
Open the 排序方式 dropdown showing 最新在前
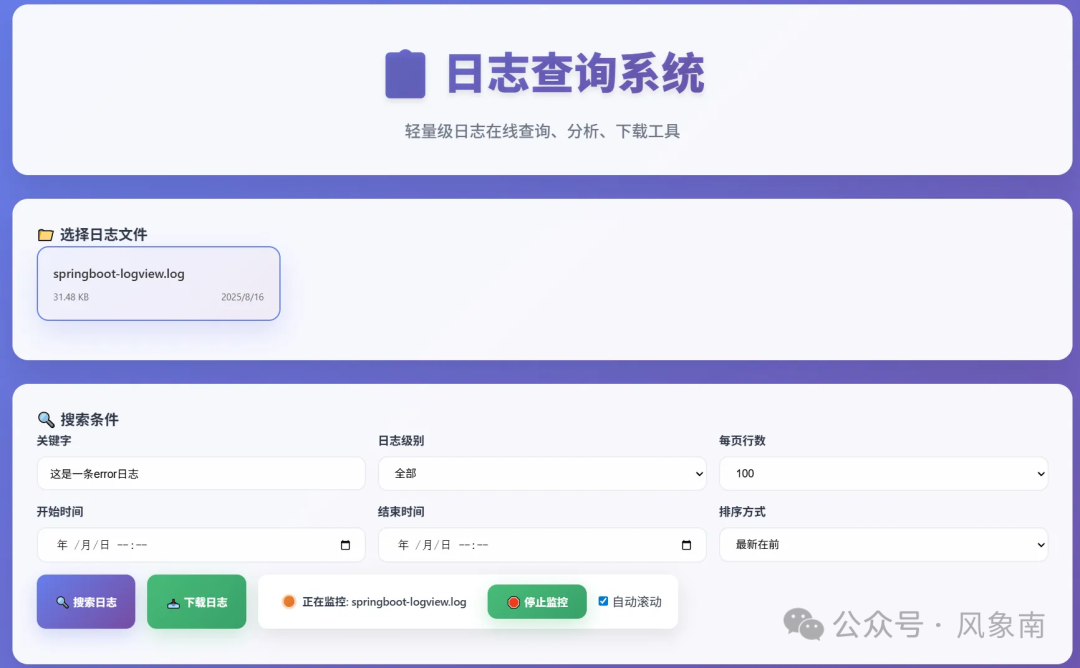point(883,545)
